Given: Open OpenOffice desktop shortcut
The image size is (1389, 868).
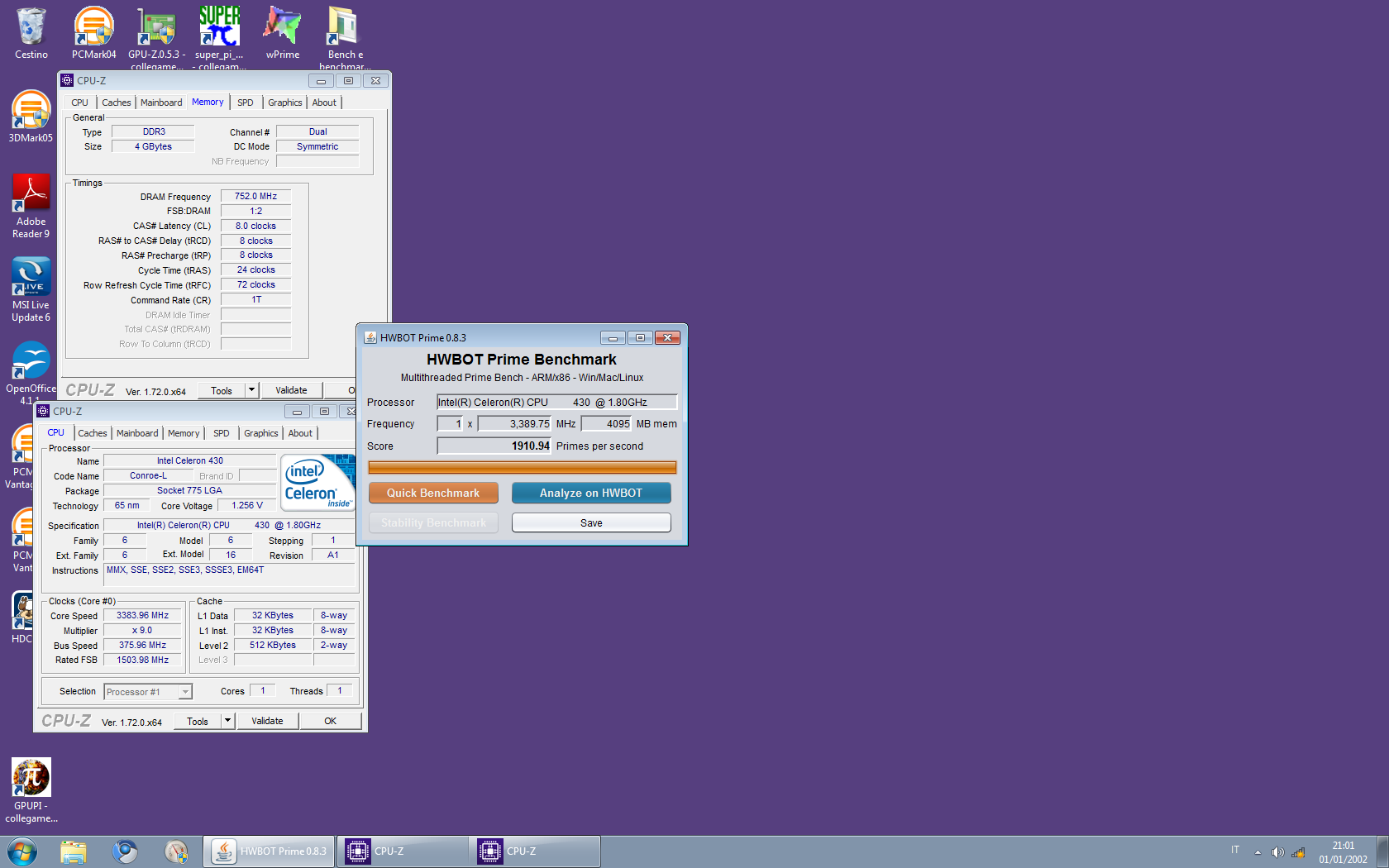Looking at the screenshot, I should (31, 372).
